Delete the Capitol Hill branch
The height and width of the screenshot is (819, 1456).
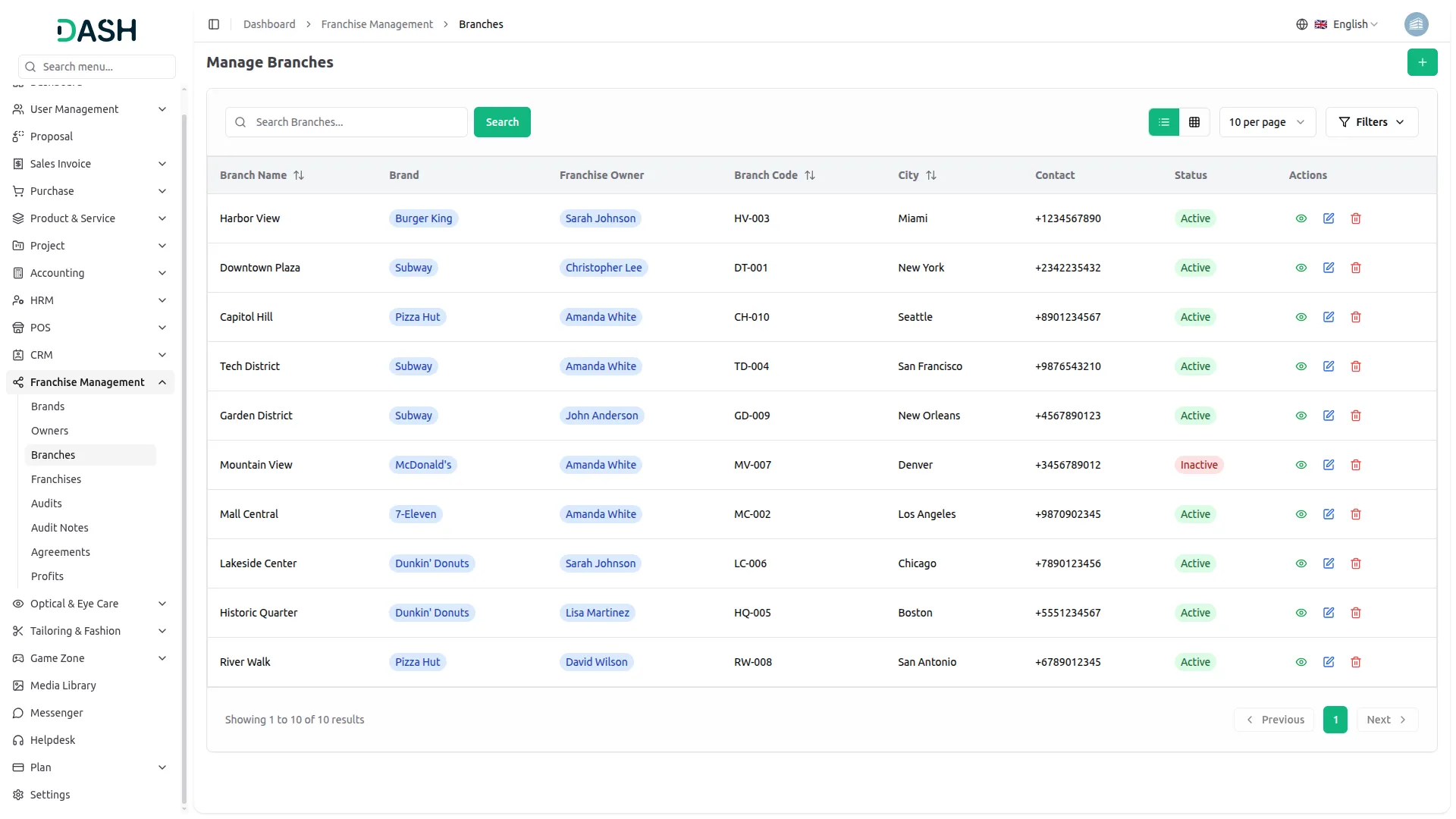pos(1356,317)
